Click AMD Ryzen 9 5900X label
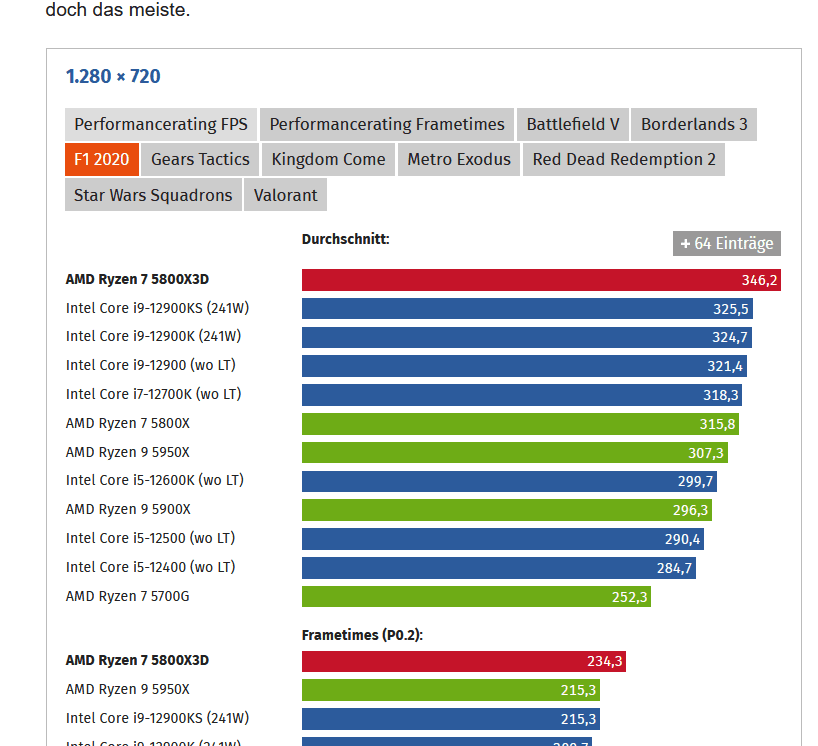The height and width of the screenshot is (746, 818). tap(128, 509)
